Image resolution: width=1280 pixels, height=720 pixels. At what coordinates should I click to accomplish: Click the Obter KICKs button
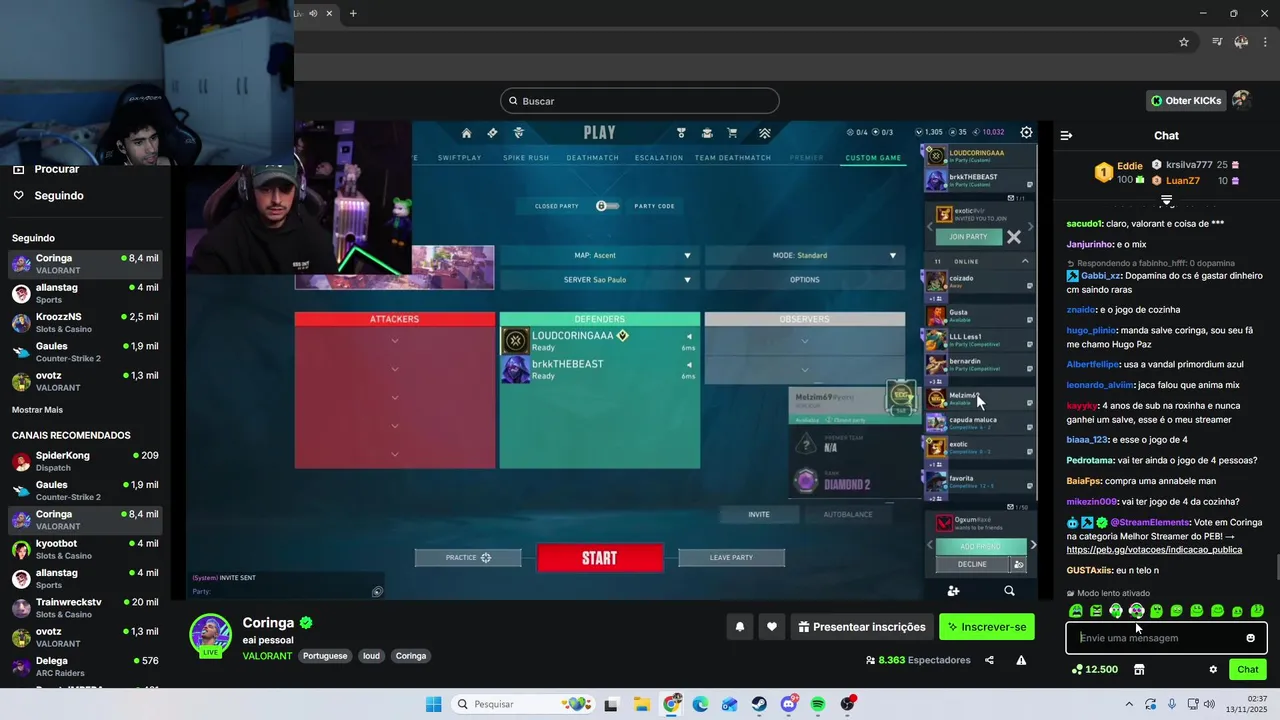(1186, 100)
